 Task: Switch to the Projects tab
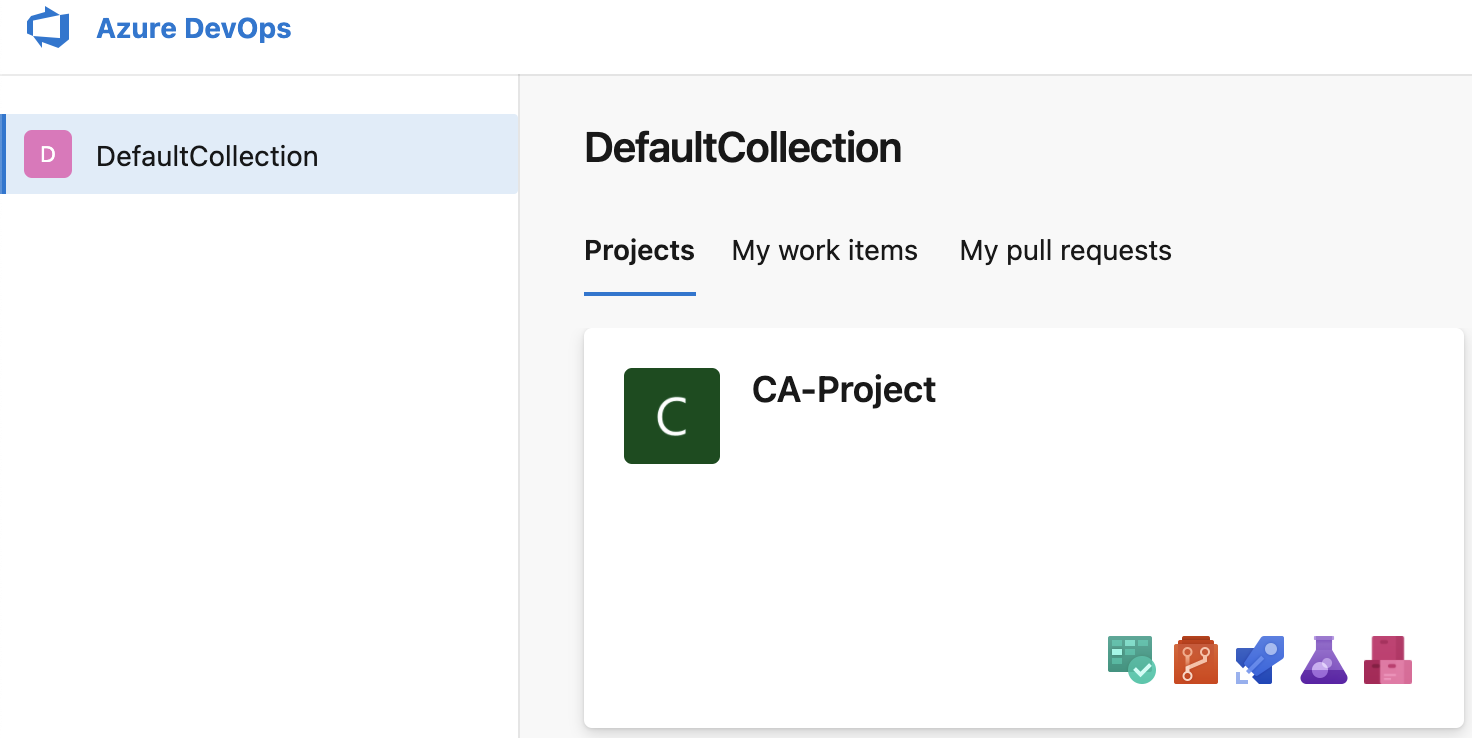[639, 250]
